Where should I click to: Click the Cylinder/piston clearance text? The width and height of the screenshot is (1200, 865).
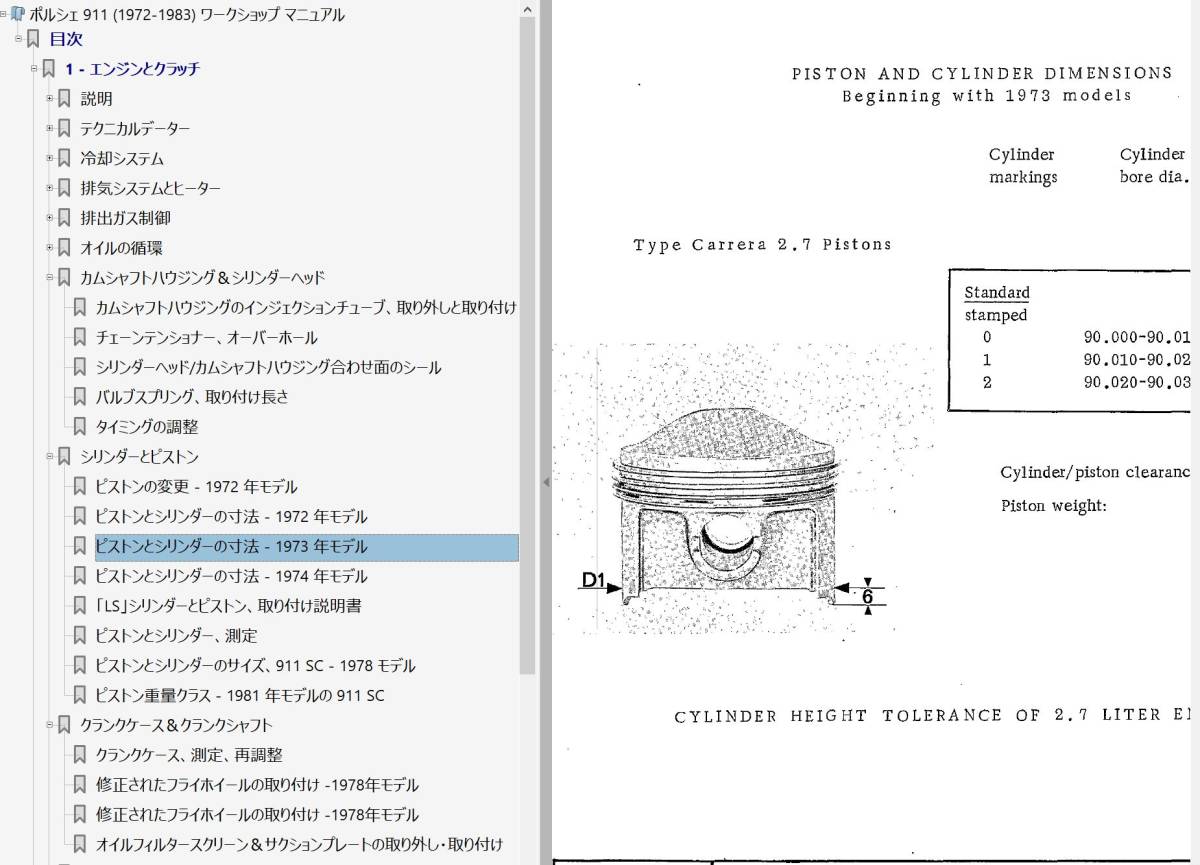tap(1094, 473)
